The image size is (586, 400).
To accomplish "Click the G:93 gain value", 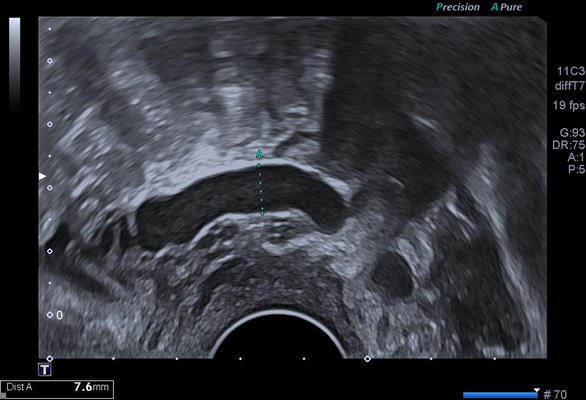I will pos(572,132).
